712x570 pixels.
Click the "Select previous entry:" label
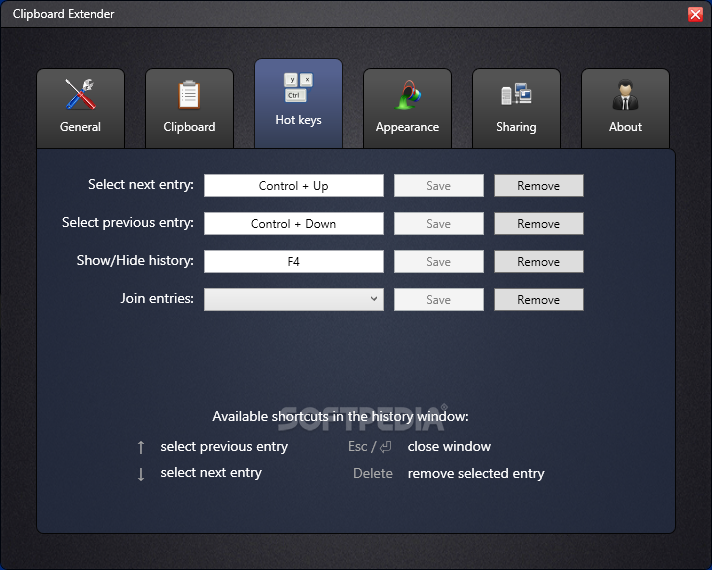[x=128, y=223]
